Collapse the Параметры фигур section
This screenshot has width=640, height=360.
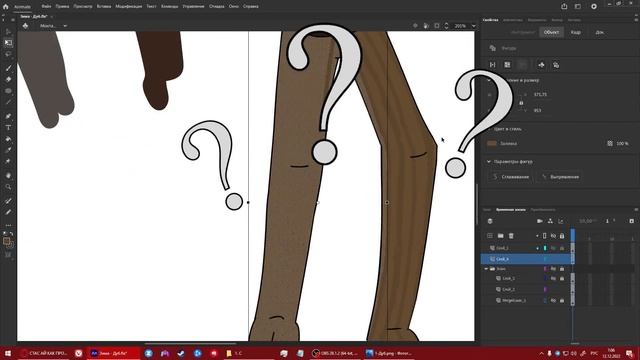coord(489,162)
